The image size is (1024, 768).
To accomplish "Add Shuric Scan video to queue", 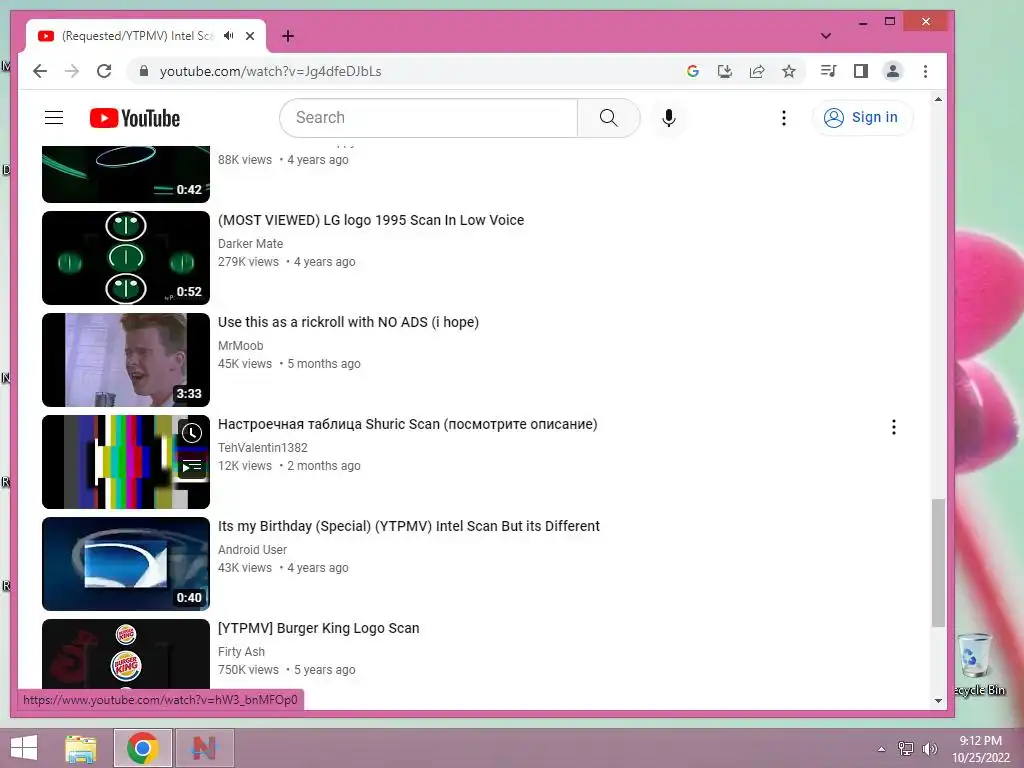I will [192, 466].
